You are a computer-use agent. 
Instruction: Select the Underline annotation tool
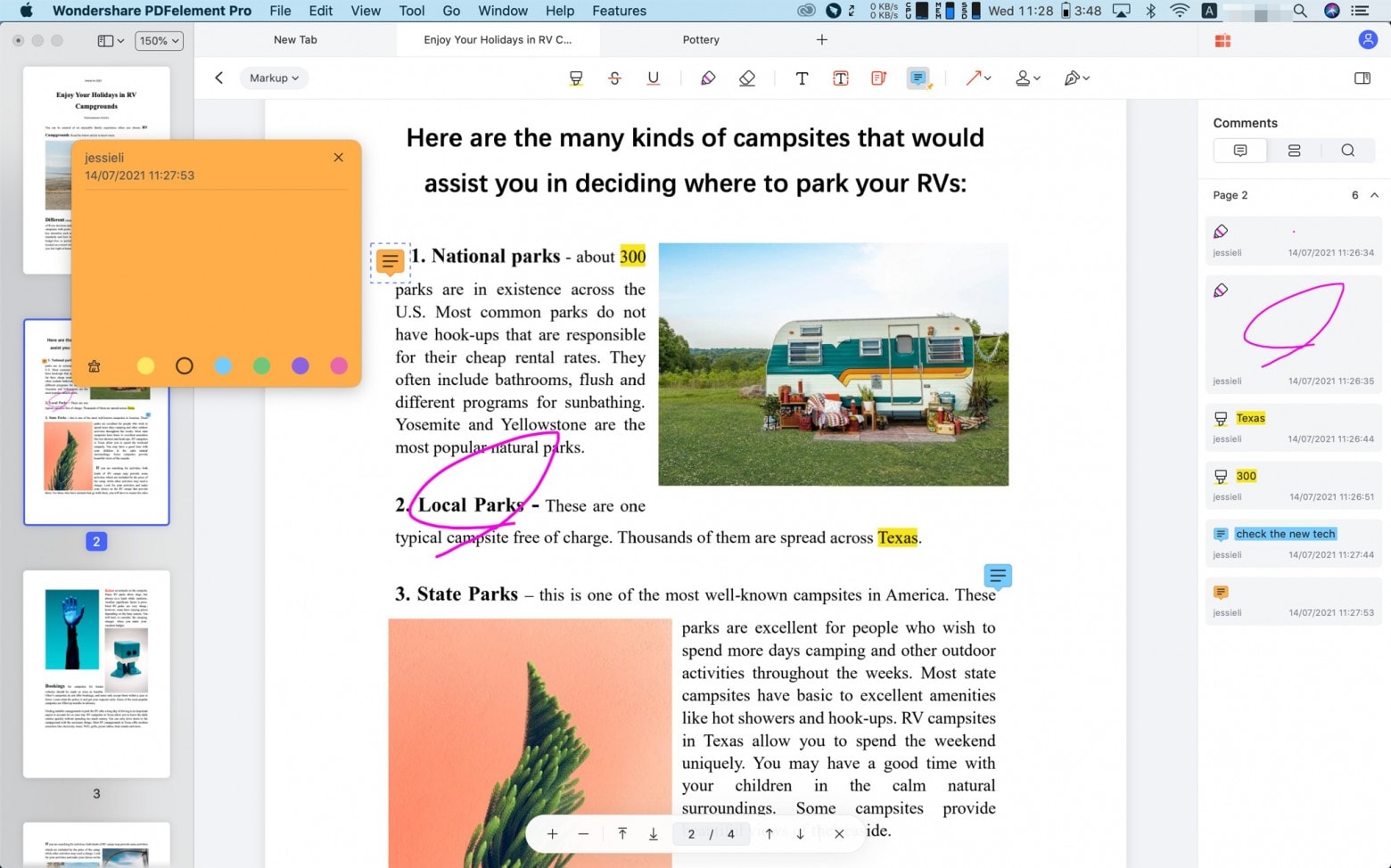click(x=653, y=78)
